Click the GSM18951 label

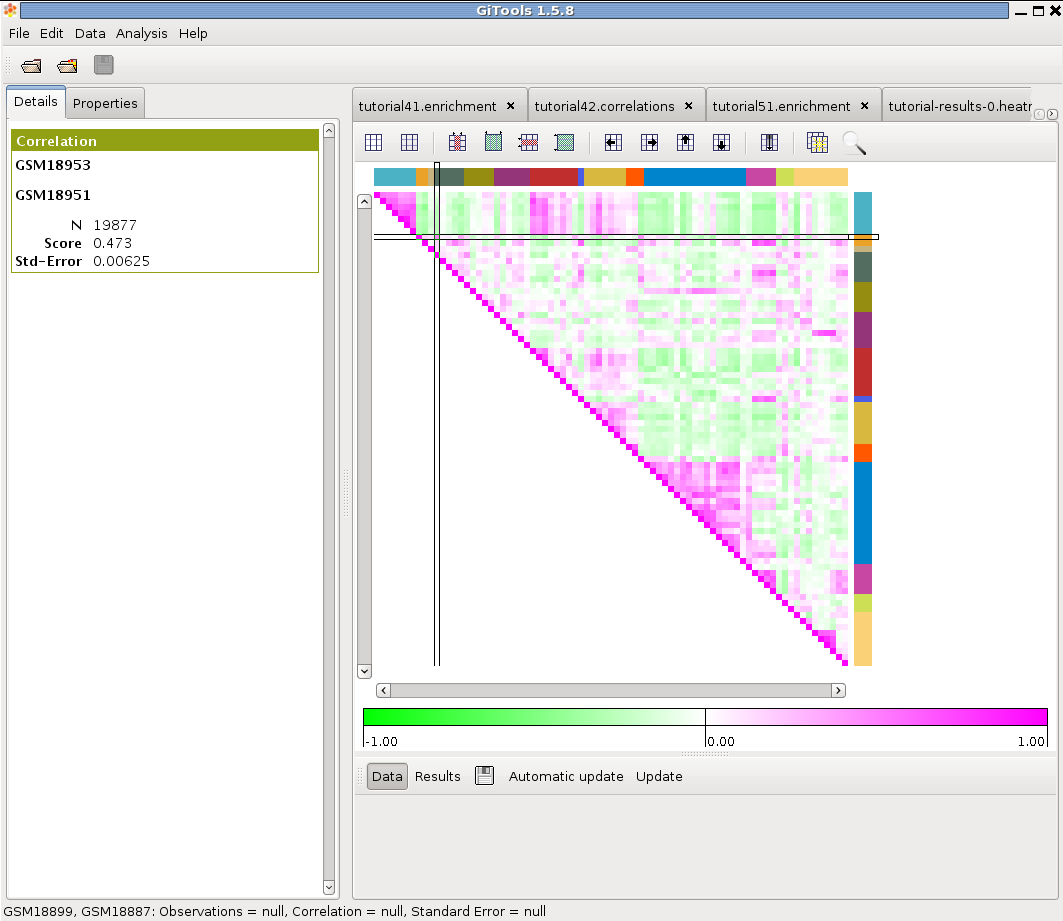tap(53, 195)
